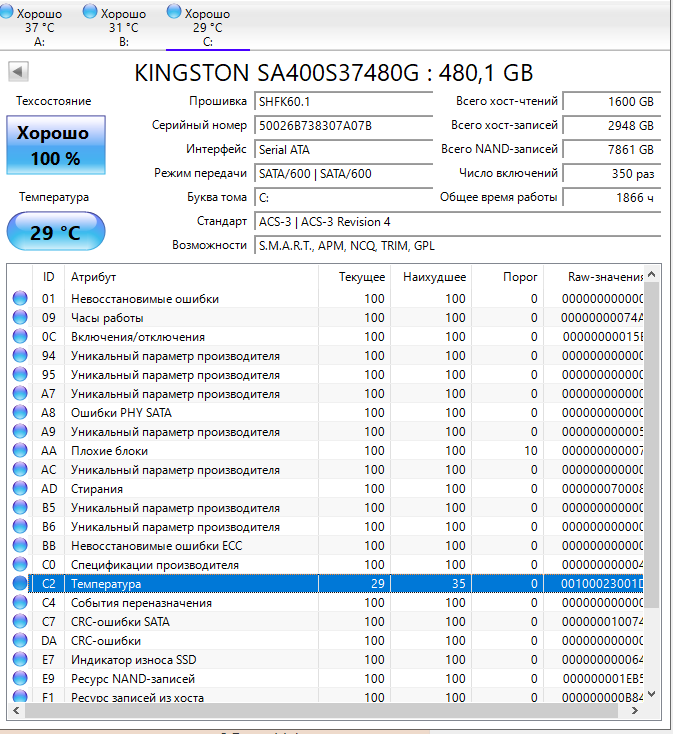
Task: Select the Индикатор износа SSD row
Action: (x=325, y=659)
